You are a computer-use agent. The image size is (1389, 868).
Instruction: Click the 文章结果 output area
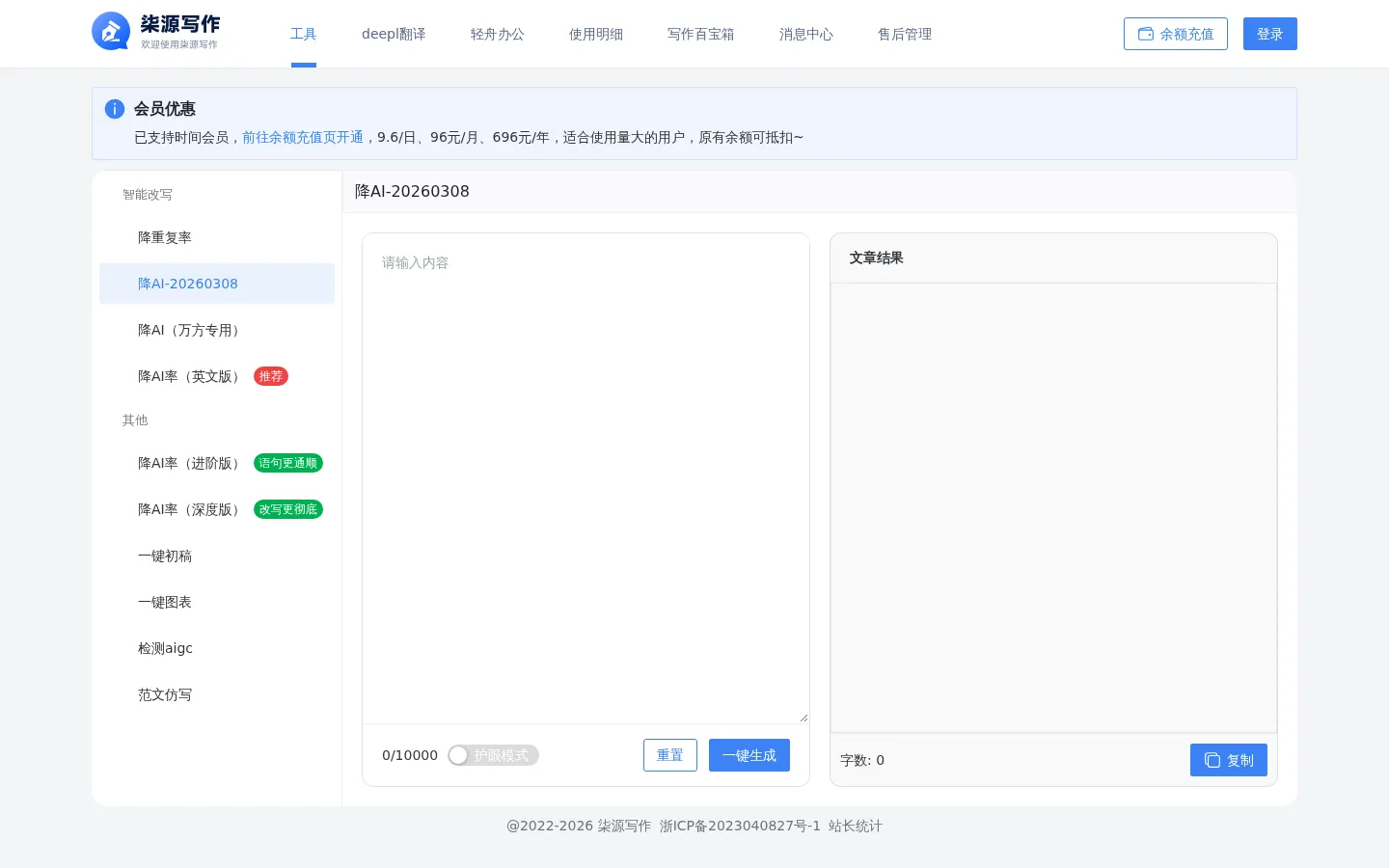coord(1053,507)
